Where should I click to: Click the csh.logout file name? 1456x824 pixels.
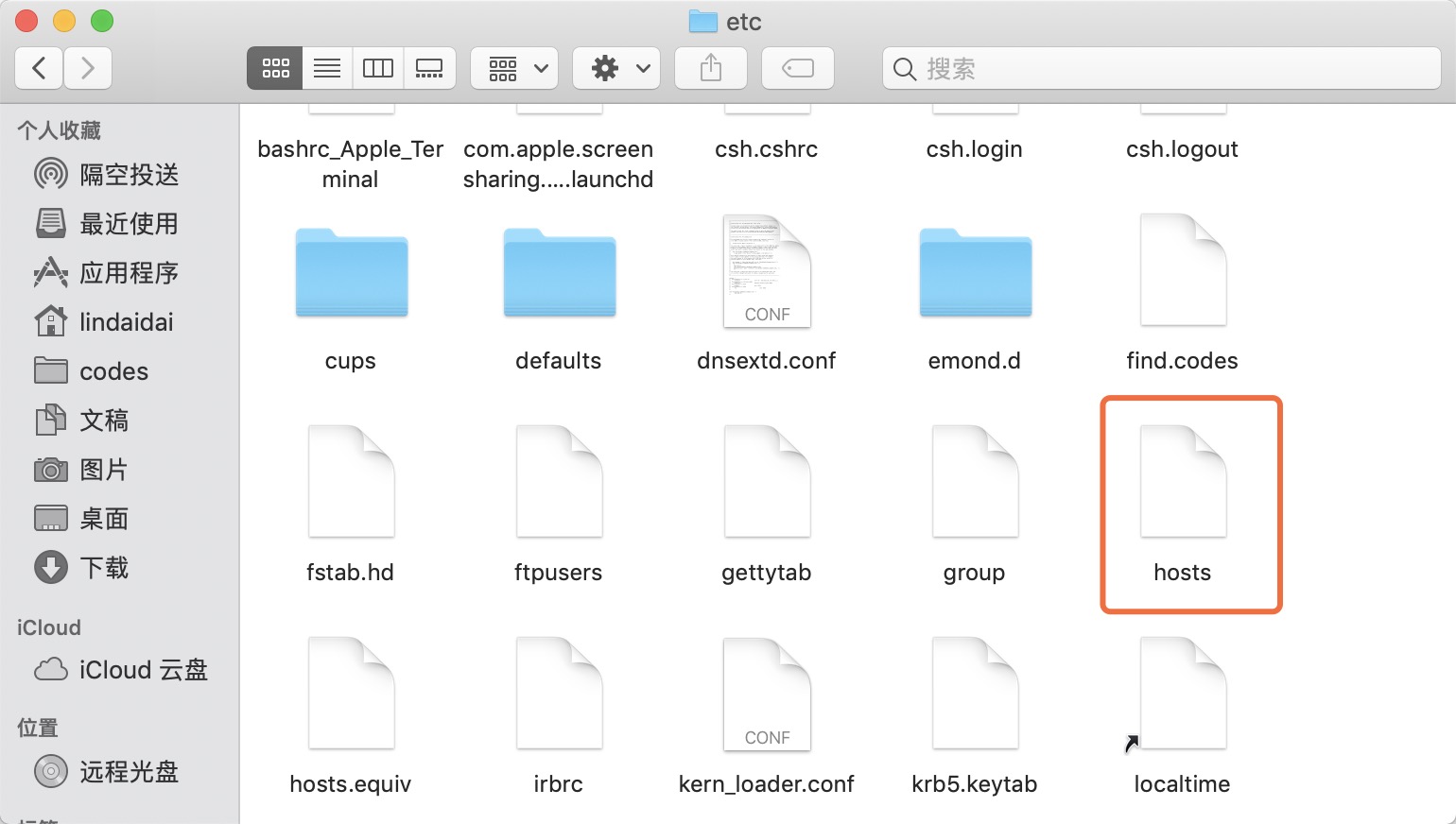[1183, 149]
